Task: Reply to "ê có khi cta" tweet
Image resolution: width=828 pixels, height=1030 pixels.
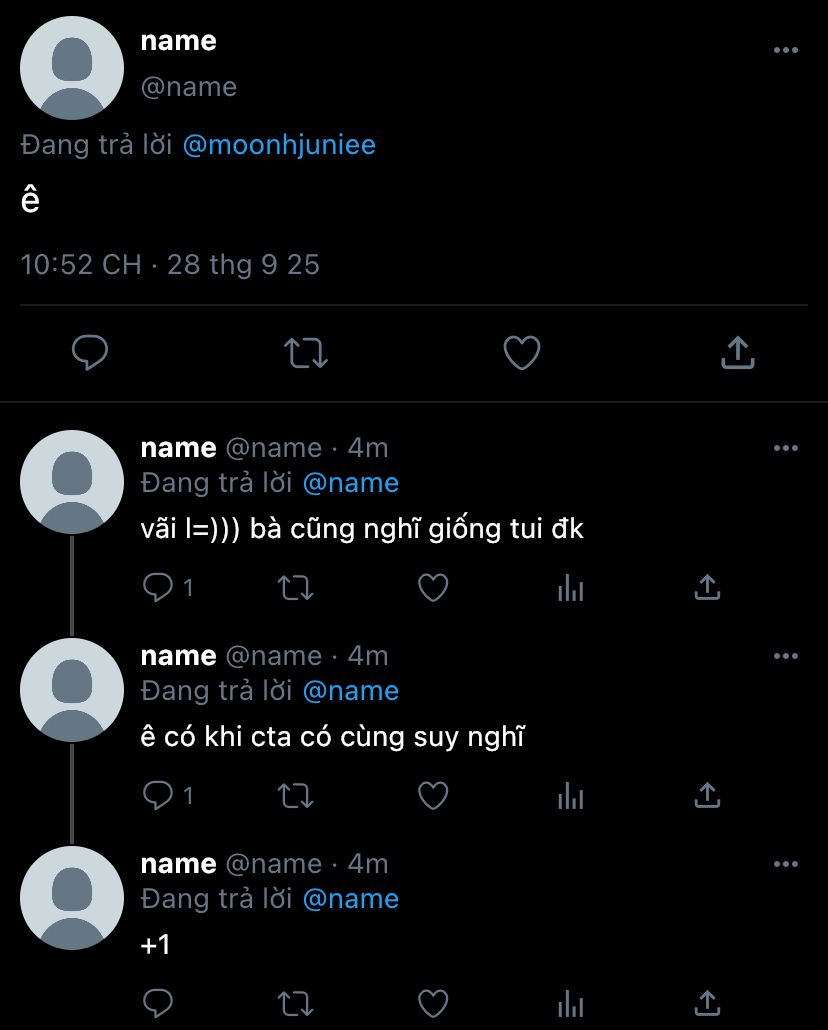Action: pos(158,796)
